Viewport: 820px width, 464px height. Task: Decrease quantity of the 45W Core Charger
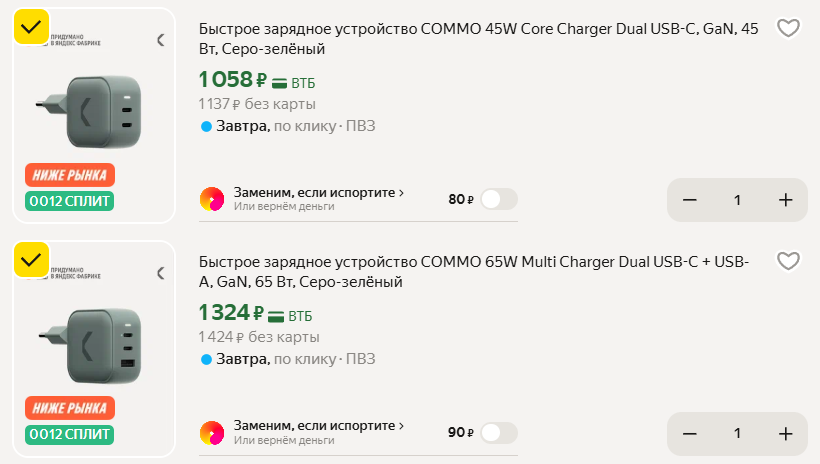(690, 200)
